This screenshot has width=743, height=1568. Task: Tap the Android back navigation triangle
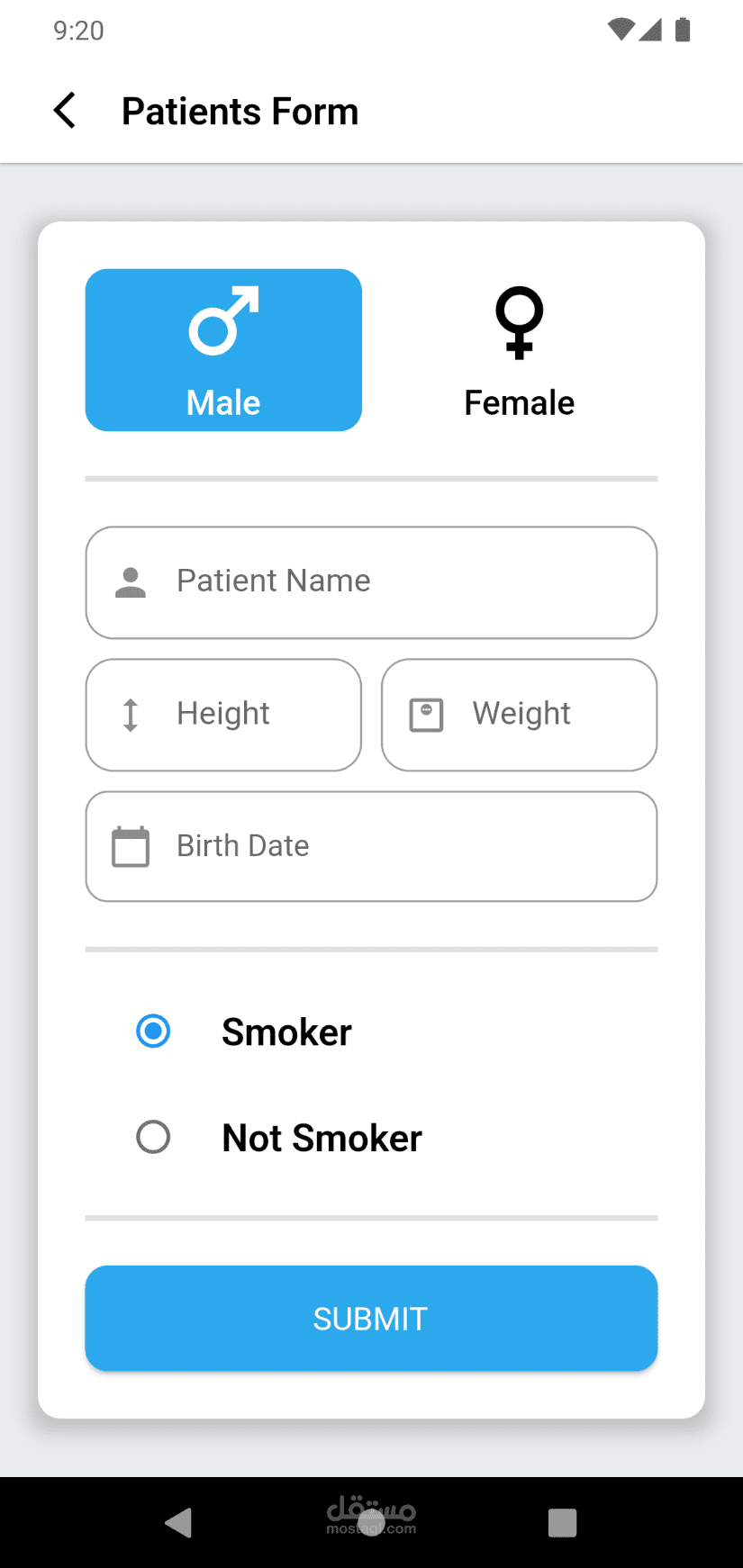[x=179, y=1522]
